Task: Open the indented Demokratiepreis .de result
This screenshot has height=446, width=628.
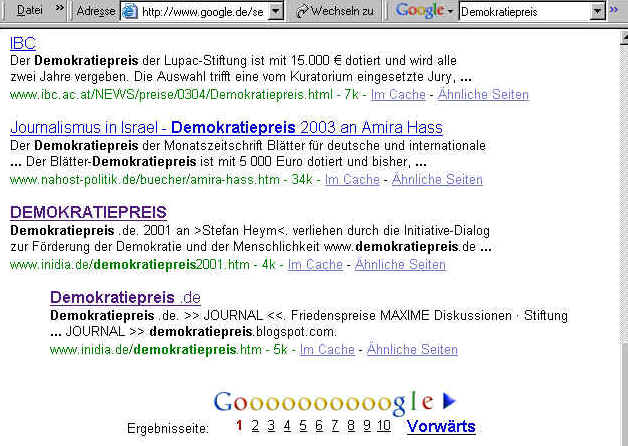Action: click(x=125, y=297)
